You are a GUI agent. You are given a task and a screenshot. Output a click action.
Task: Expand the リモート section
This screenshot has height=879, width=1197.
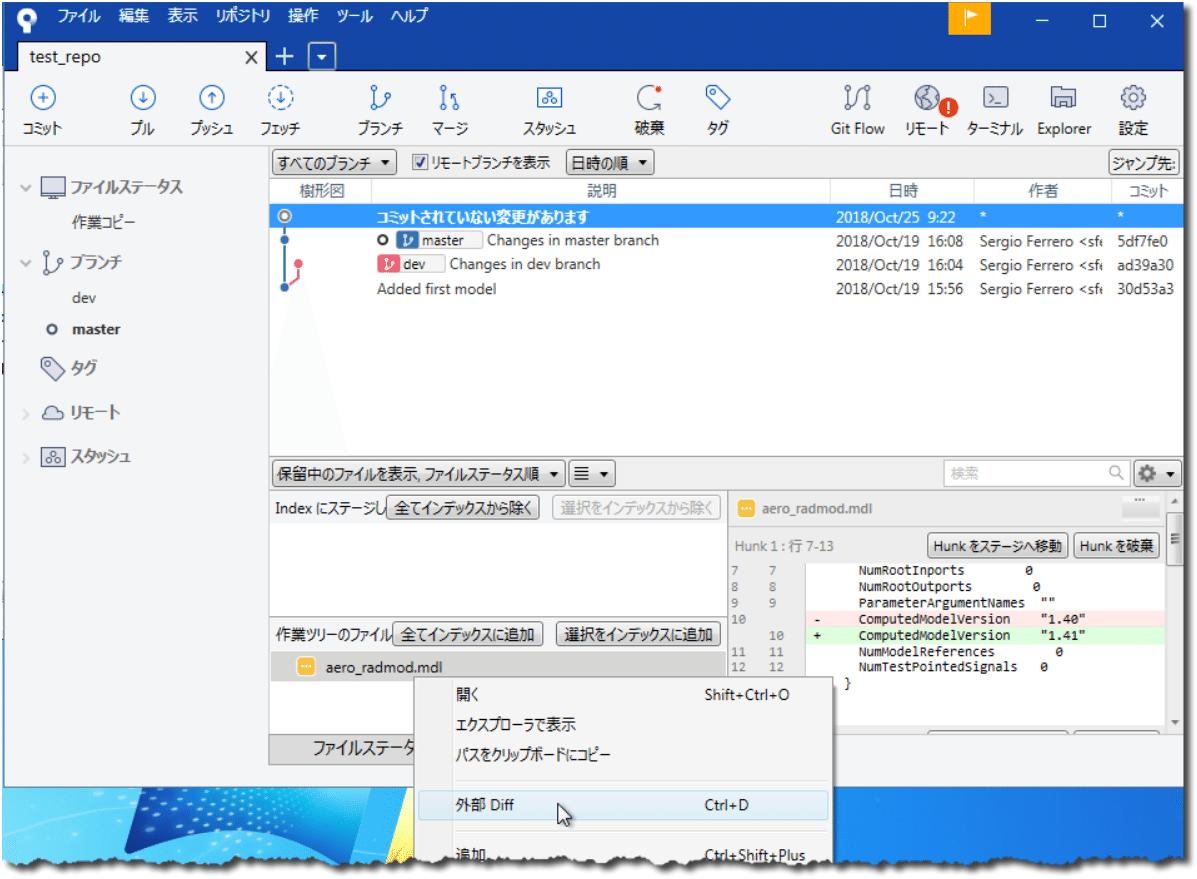click(25, 413)
